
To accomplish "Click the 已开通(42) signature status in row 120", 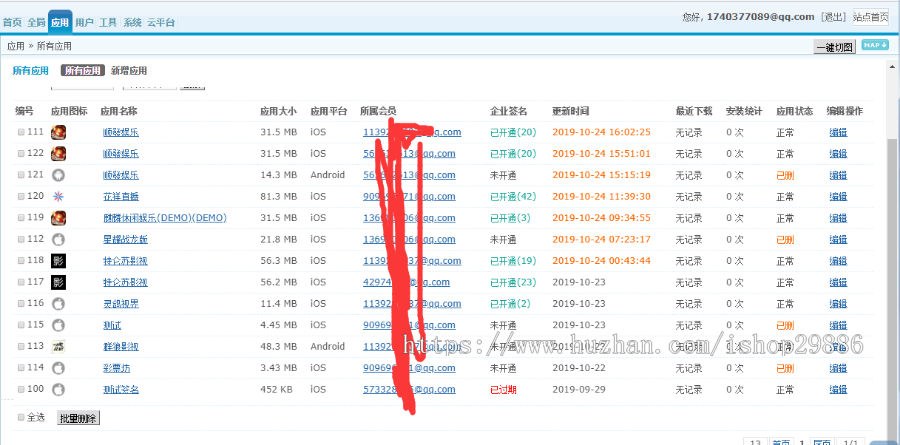I will pos(513,196).
